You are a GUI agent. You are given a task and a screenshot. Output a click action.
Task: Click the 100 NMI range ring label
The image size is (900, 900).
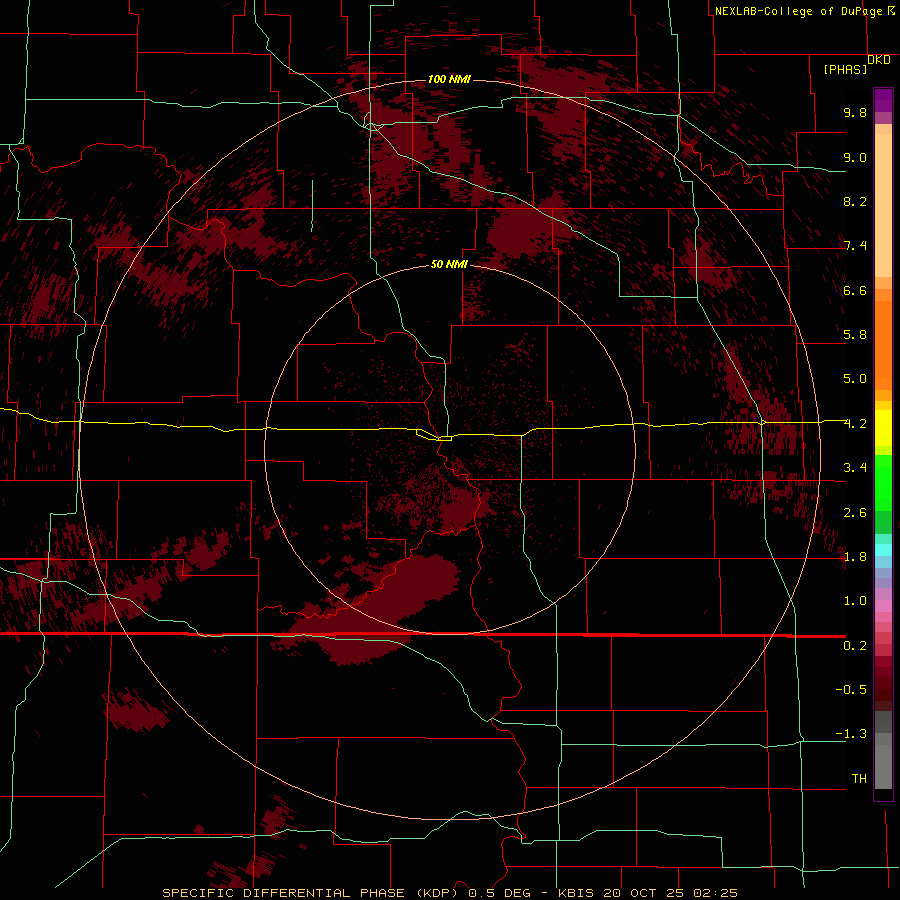point(449,79)
